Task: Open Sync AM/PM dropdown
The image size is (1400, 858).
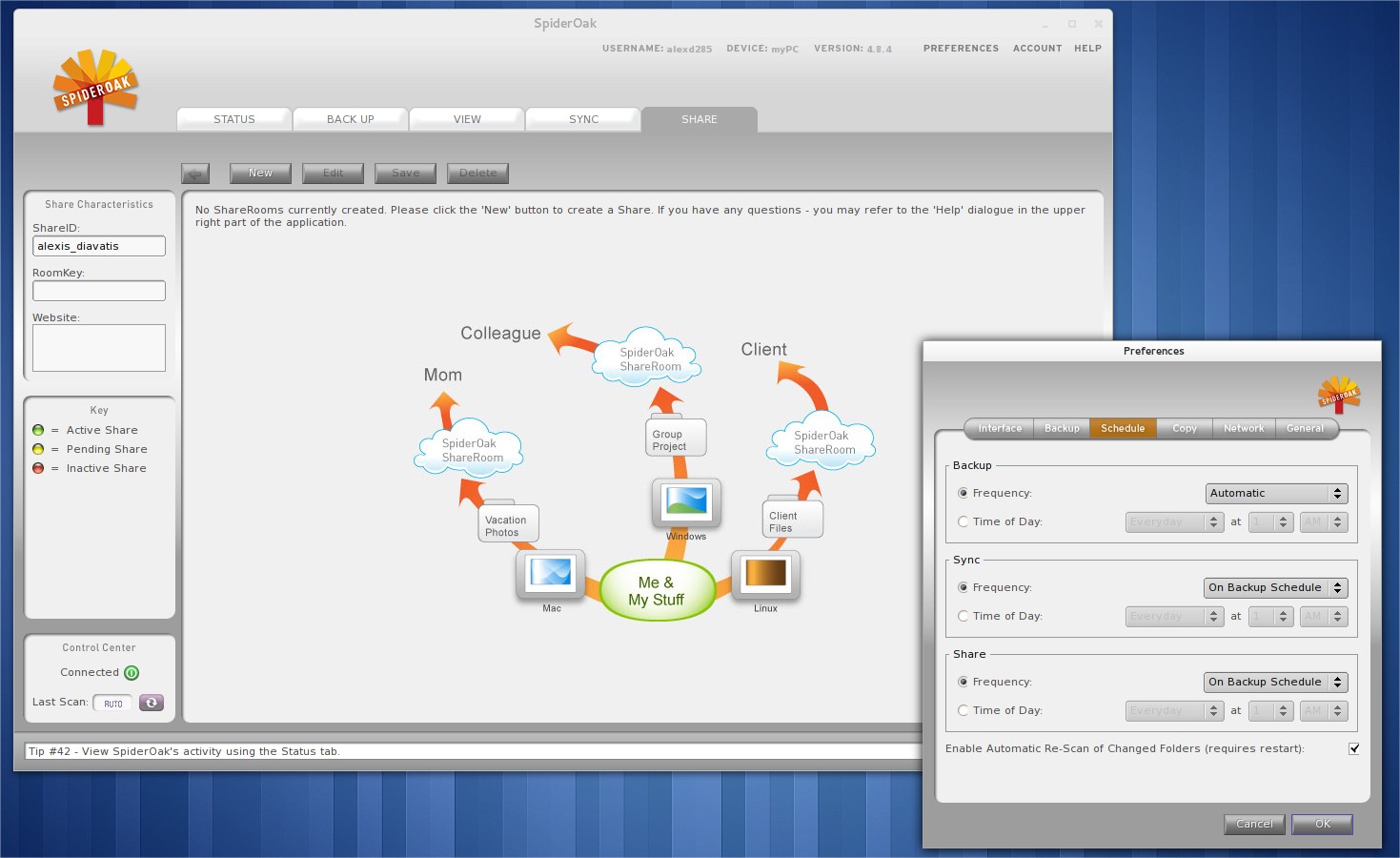Action: tap(1324, 616)
